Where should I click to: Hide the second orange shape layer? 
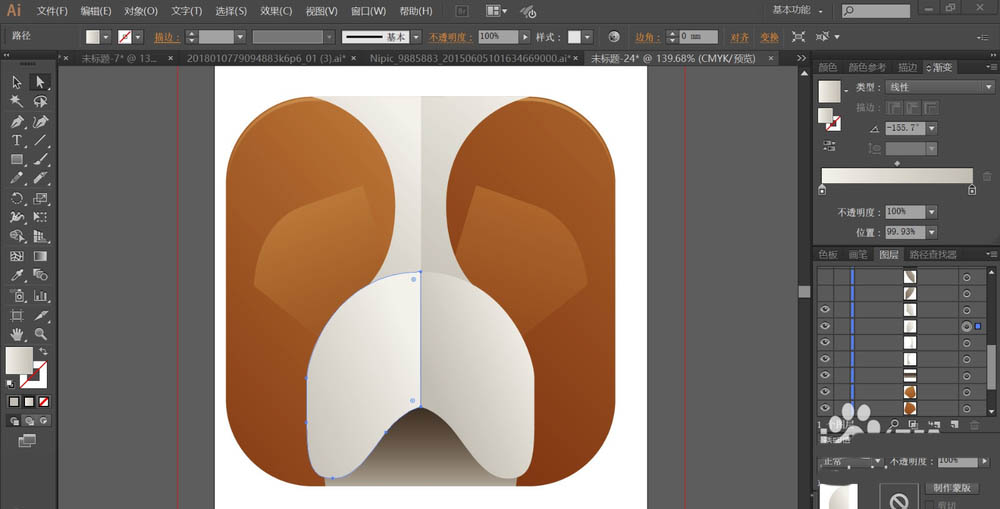825,392
